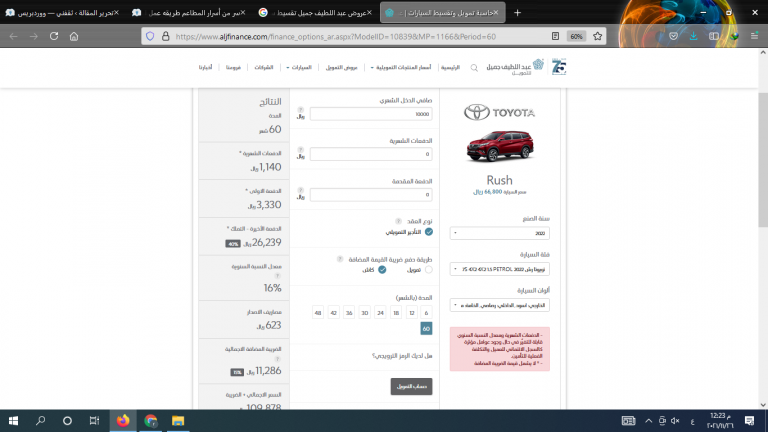Open help icon beside down payment field
The height and width of the screenshot is (432, 768).
click(x=301, y=191)
